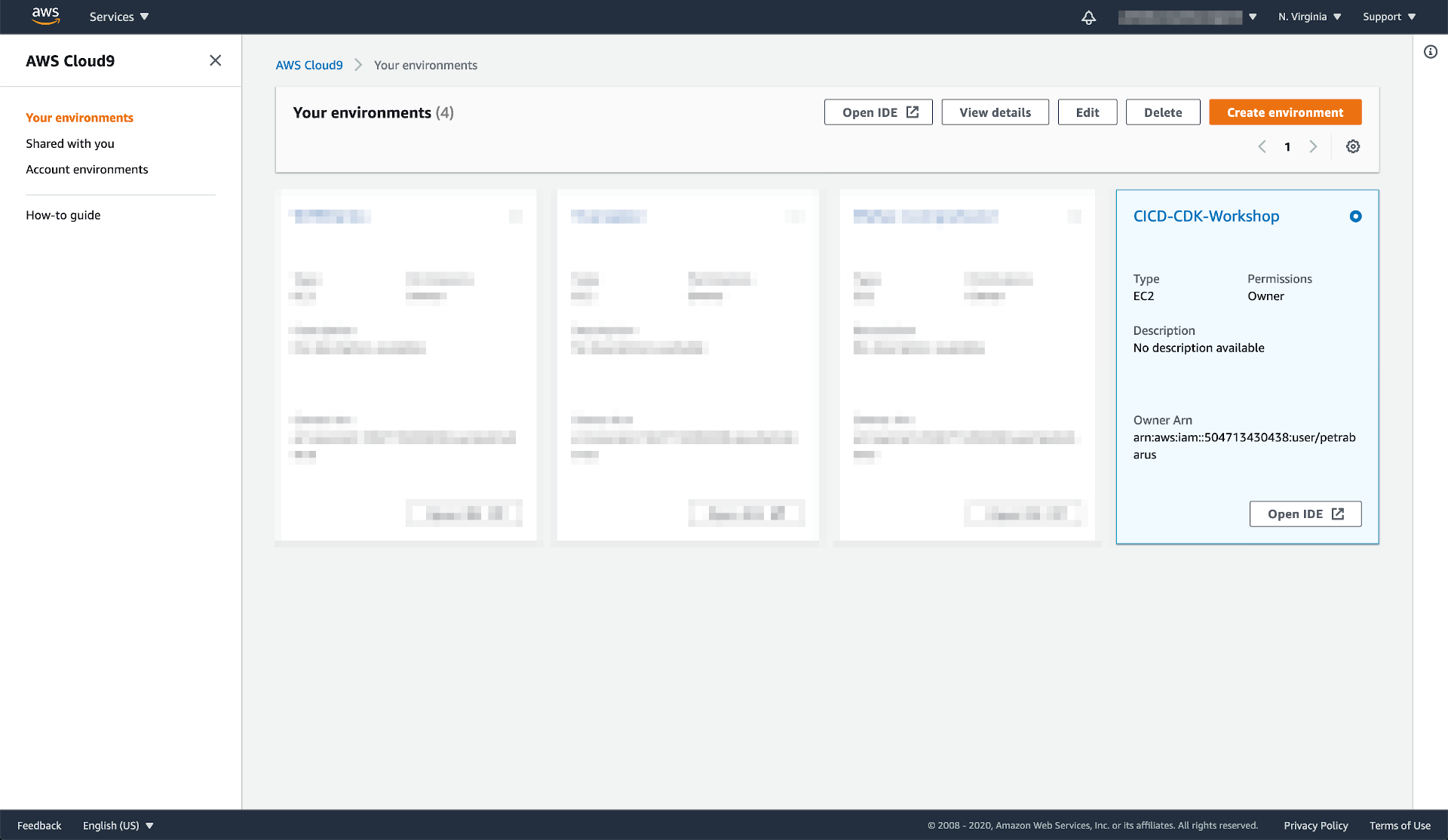Click the Edit button
Screen dimensions: 1448x840
[1087, 112]
